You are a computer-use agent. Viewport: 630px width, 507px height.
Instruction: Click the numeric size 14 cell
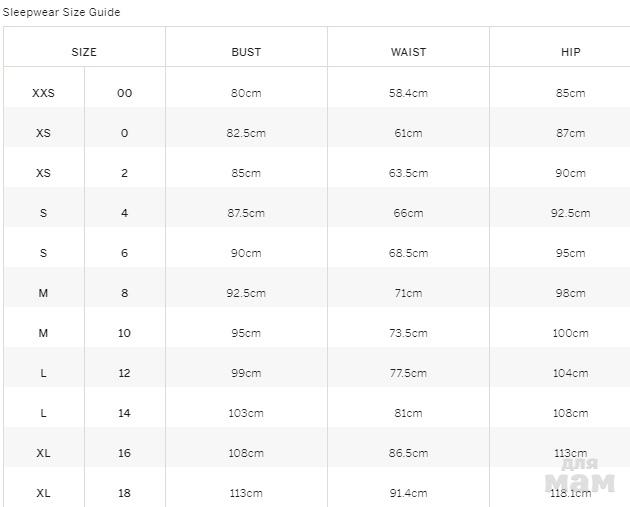124,413
